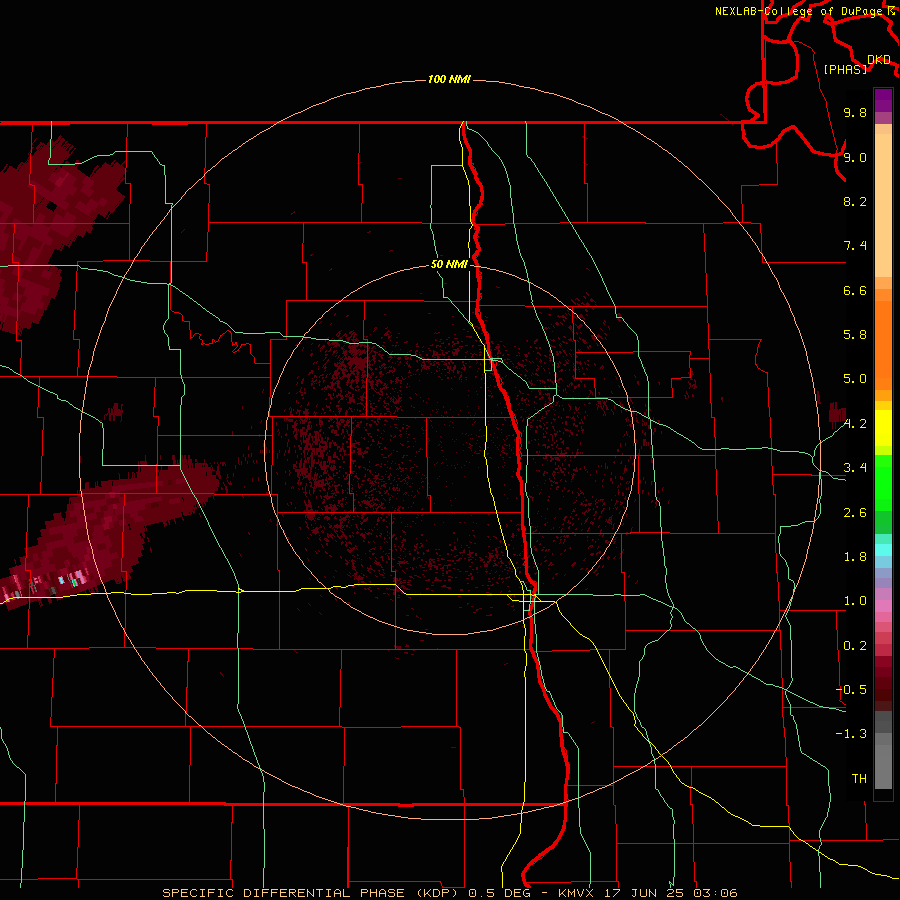Image resolution: width=900 pixels, height=900 pixels.
Task: Click the TH threshold label
Action: [859, 779]
